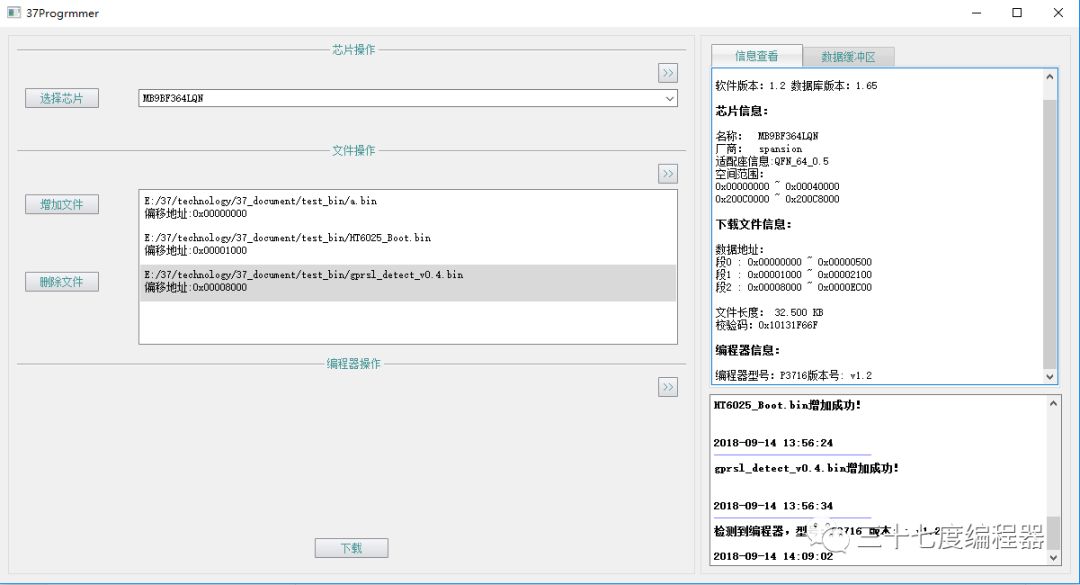Image resolution: width=1080 pixels, height=585 pixels.
Task: Select HT6025_Boot.bin file entry
Action: pyautogui.click(x=408, y=244)
